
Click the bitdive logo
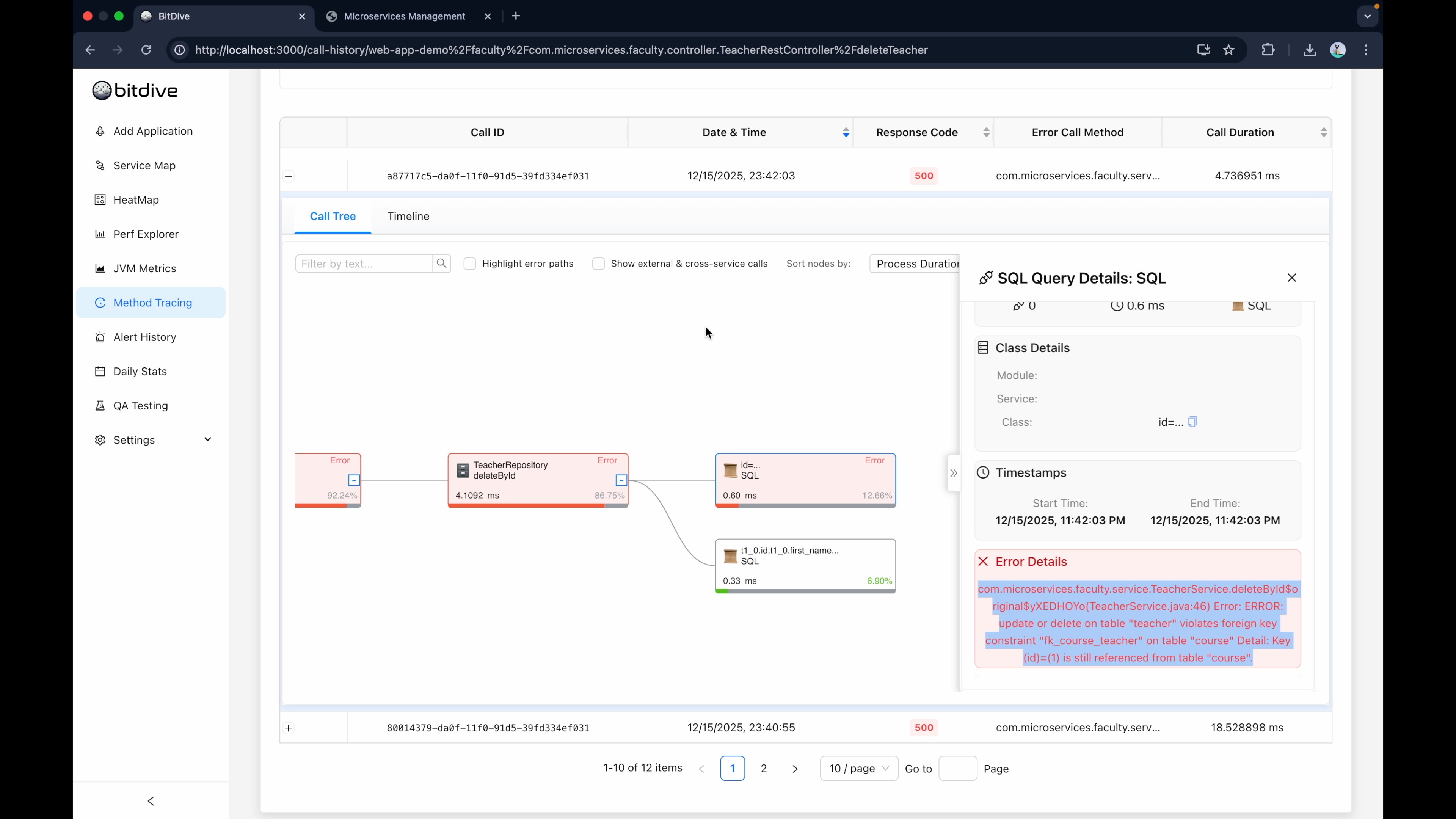[135, 90]
